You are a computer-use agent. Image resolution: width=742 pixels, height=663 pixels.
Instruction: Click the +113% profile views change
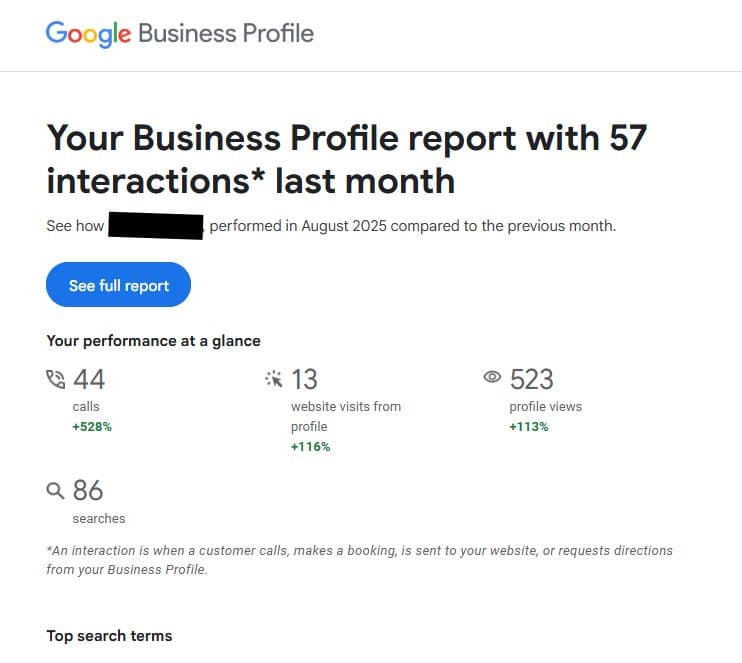[529, 427]
